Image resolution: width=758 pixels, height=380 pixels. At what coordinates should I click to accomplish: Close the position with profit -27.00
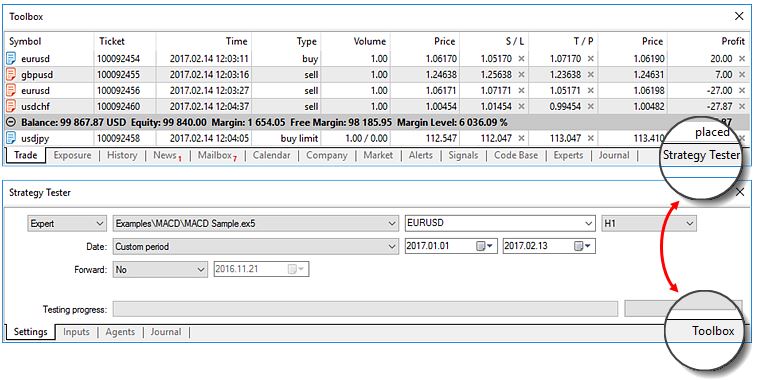click(x=742, y=90)
